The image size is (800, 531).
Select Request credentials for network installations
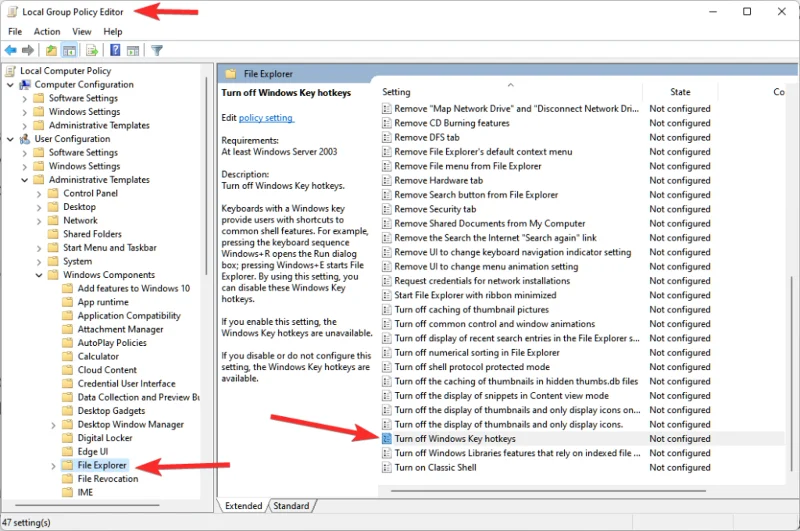click(x=482, y=281)
